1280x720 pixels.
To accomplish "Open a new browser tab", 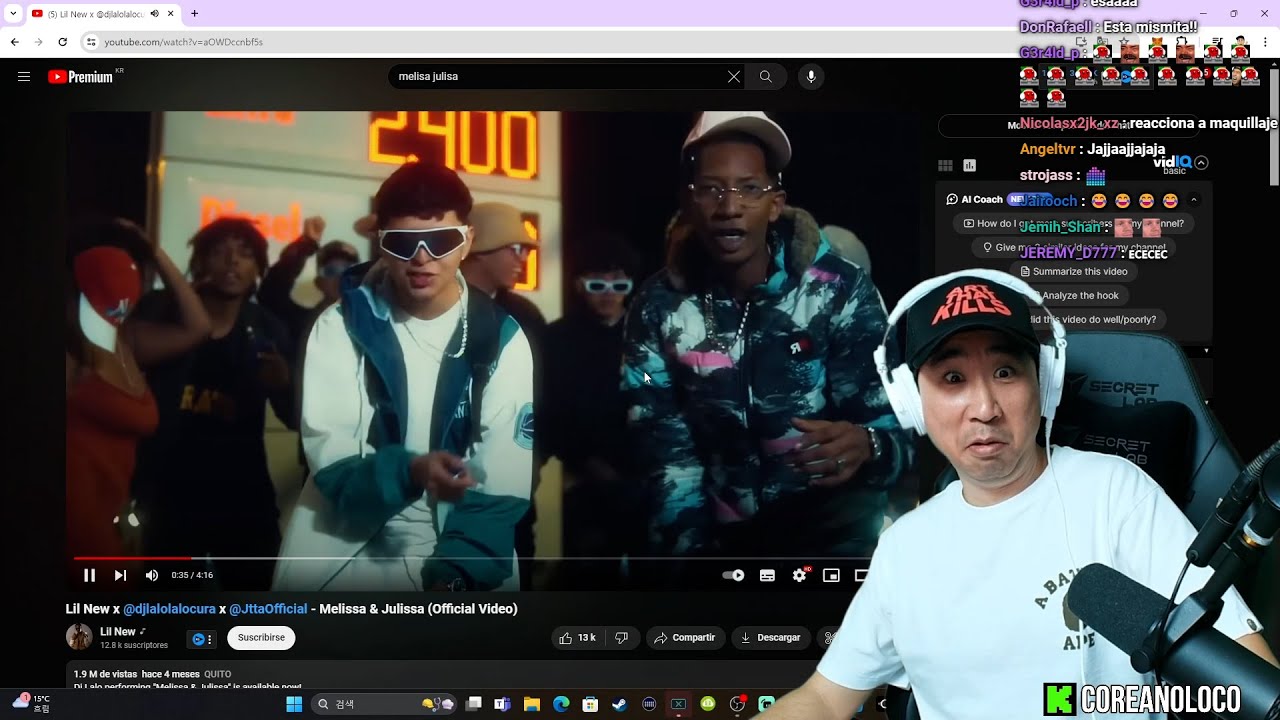I will pos(194,13).
